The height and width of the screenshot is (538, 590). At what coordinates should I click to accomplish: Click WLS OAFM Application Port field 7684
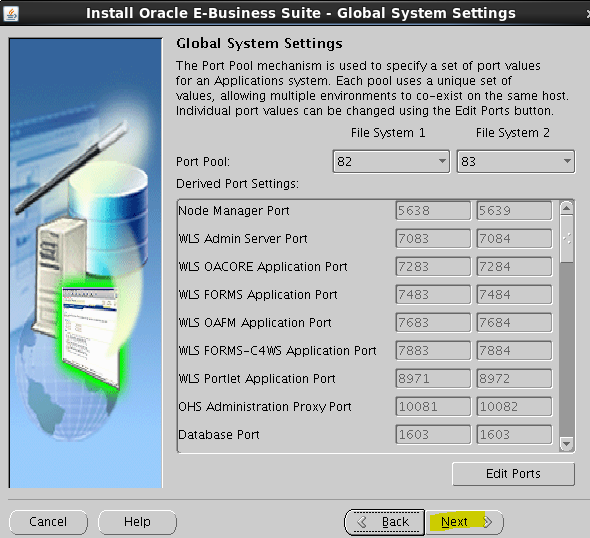click(x=514, y=323)
